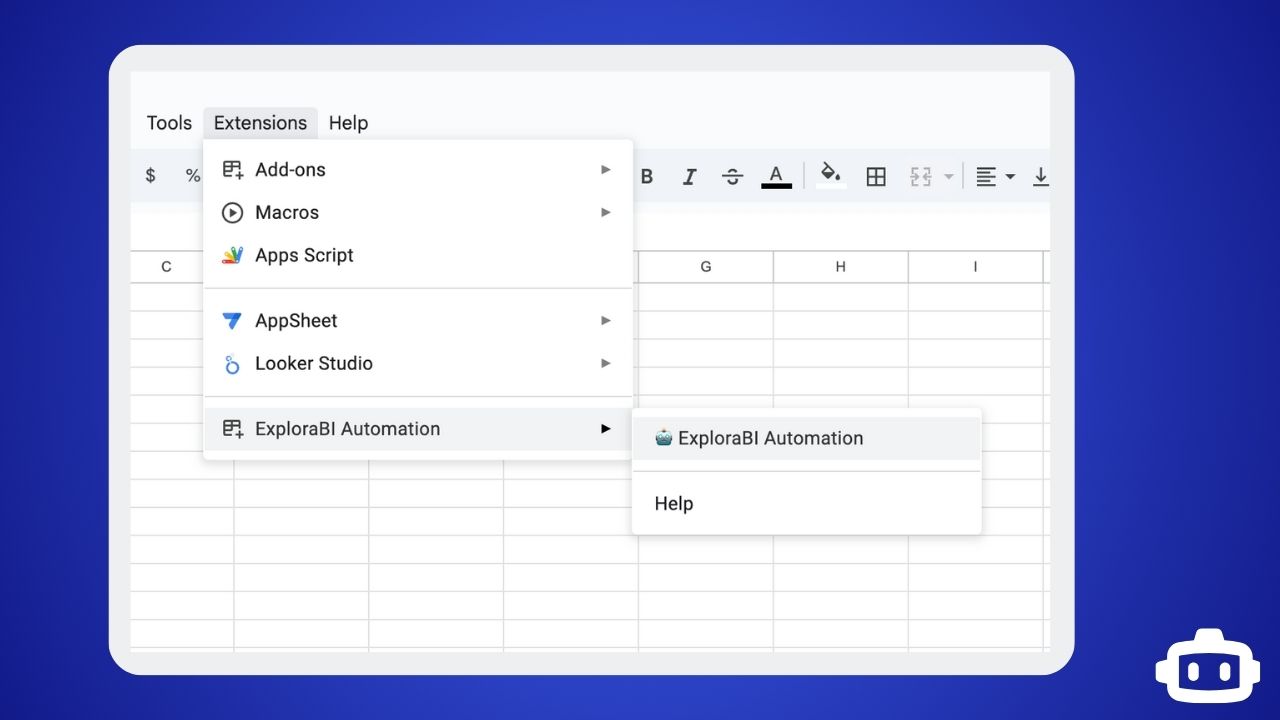The image size is (1280, 720).
Task: Select ExploraBI Automation in the submenu
Action: (x=770, y=438)
